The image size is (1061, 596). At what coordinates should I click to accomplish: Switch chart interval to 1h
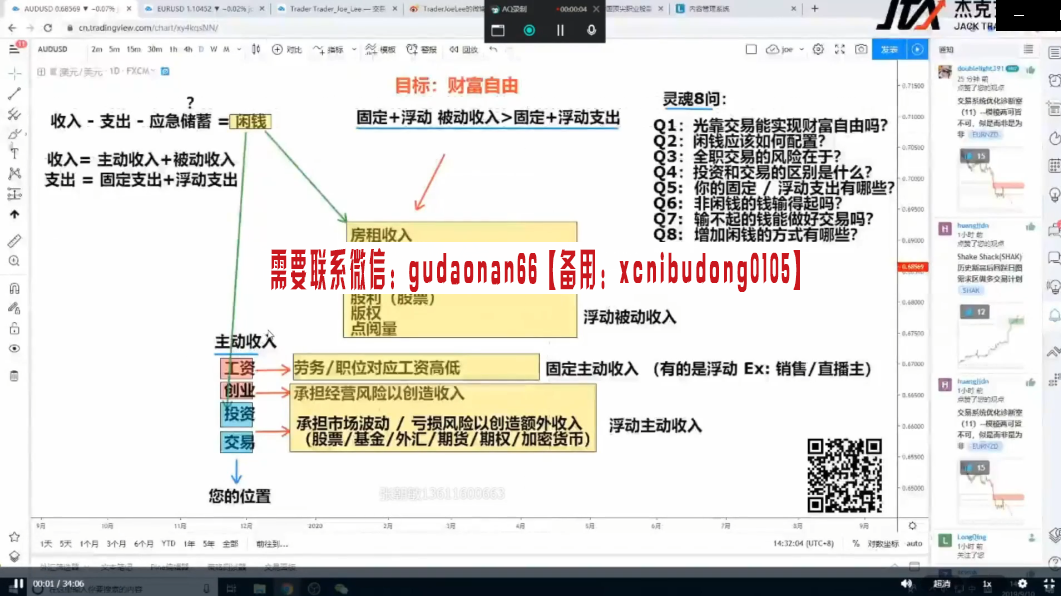coord(173,49)
